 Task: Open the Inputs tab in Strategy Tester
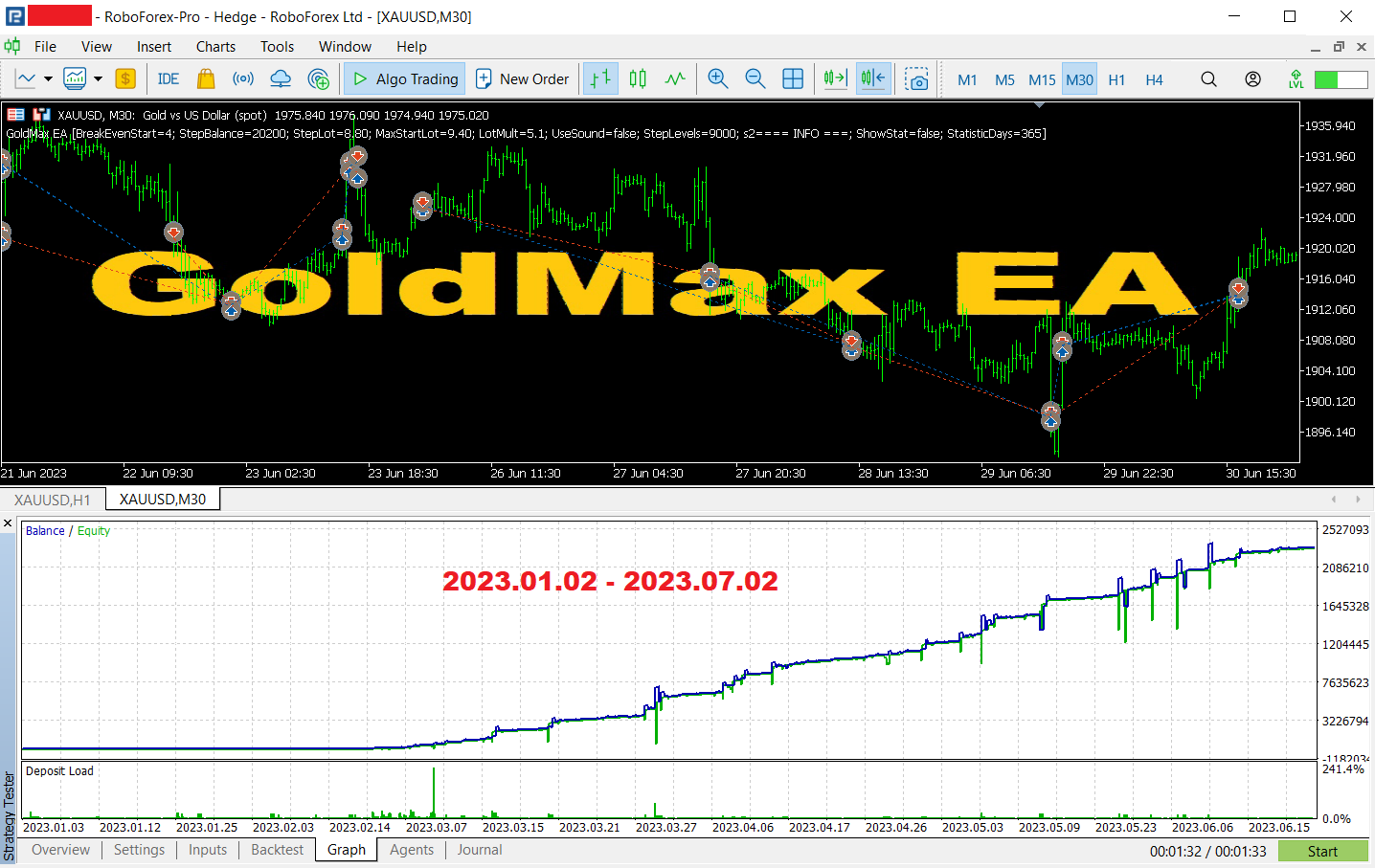[208, 850]
